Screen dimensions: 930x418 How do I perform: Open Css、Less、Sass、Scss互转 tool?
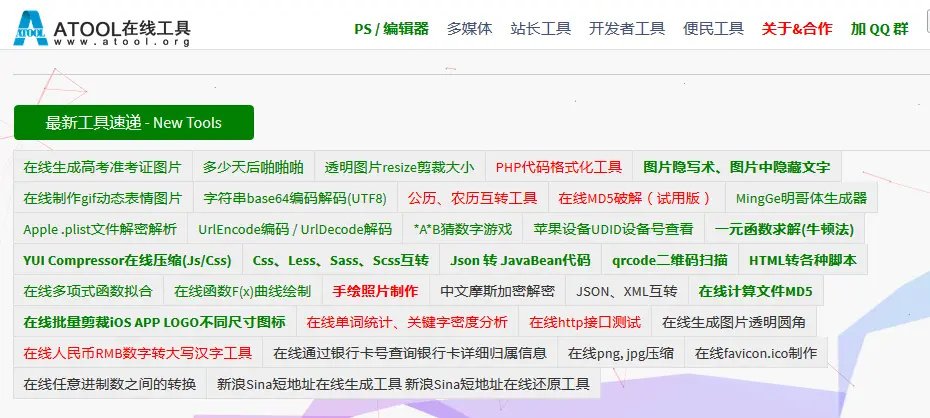pos(340,260)
